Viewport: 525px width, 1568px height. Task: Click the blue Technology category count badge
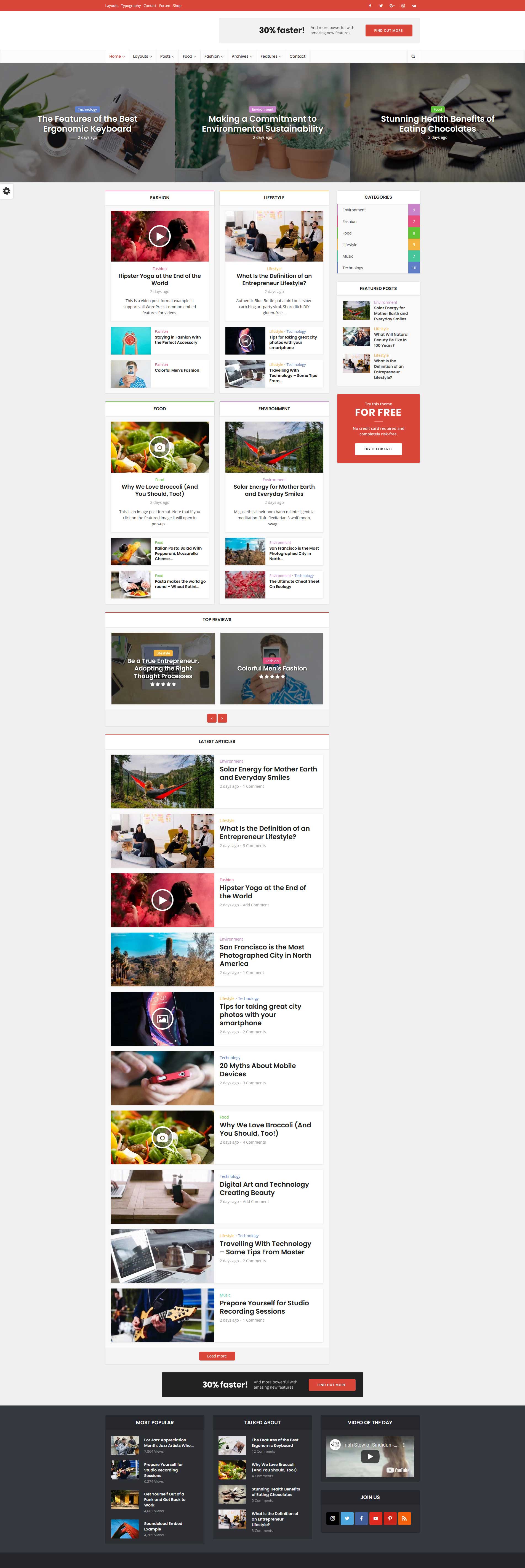point(414,268)
